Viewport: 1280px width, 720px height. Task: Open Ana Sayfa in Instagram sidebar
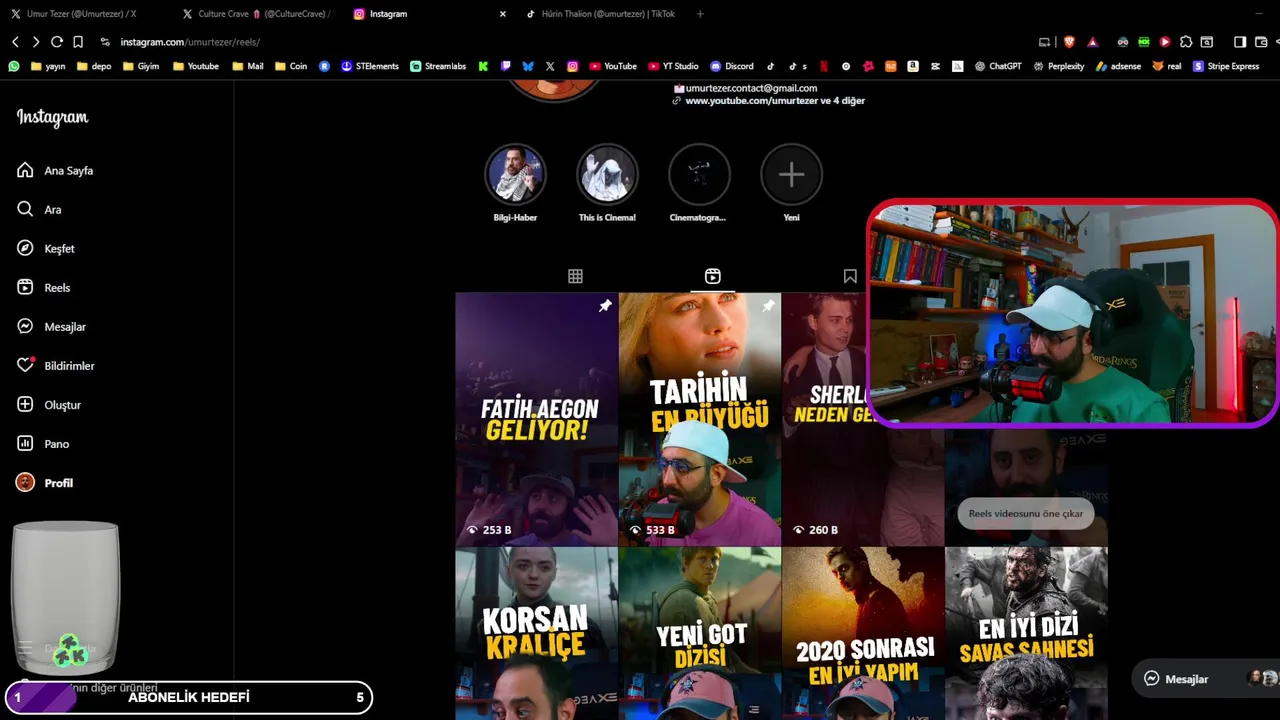pyautogui.click(x=55, y=171)
